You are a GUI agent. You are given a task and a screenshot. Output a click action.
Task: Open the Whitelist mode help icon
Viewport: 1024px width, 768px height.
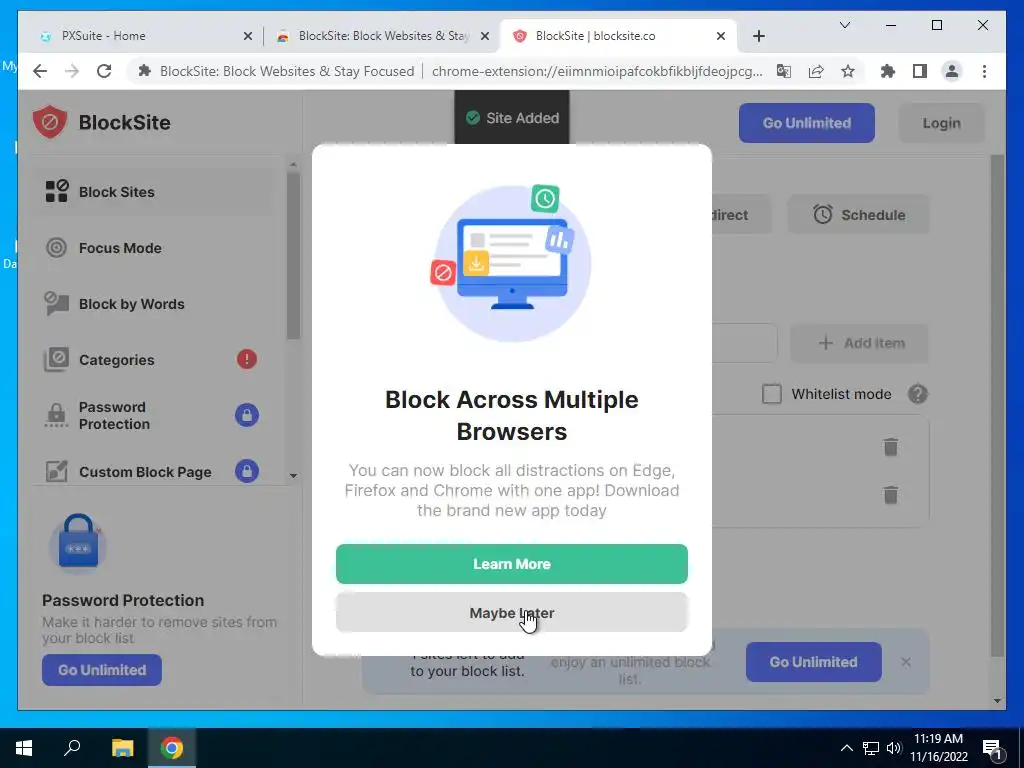point(918,394)
